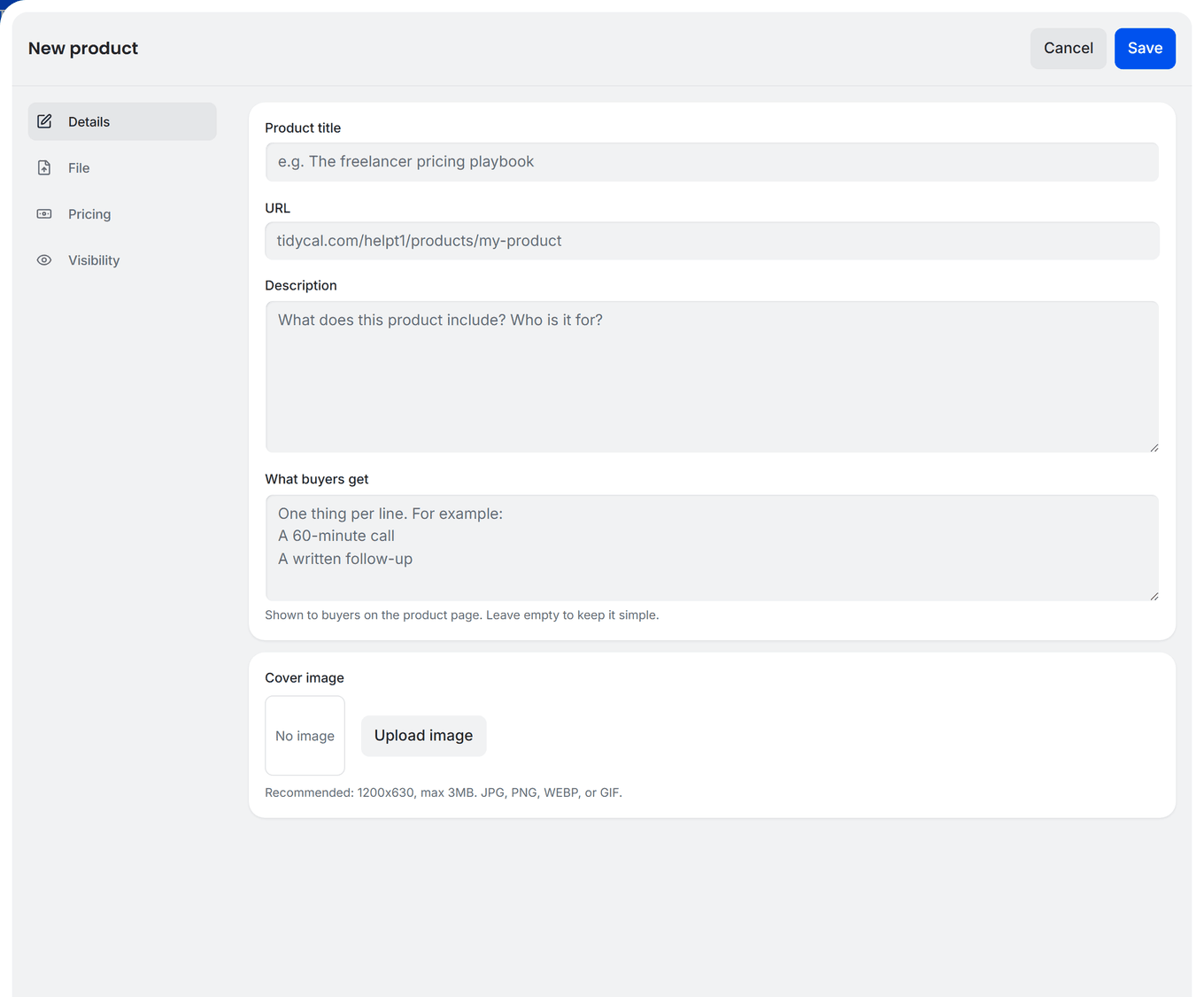Click the What buyers get text area
The height and width of the screenshot is (997, 1204).
(x=712, y=547)
